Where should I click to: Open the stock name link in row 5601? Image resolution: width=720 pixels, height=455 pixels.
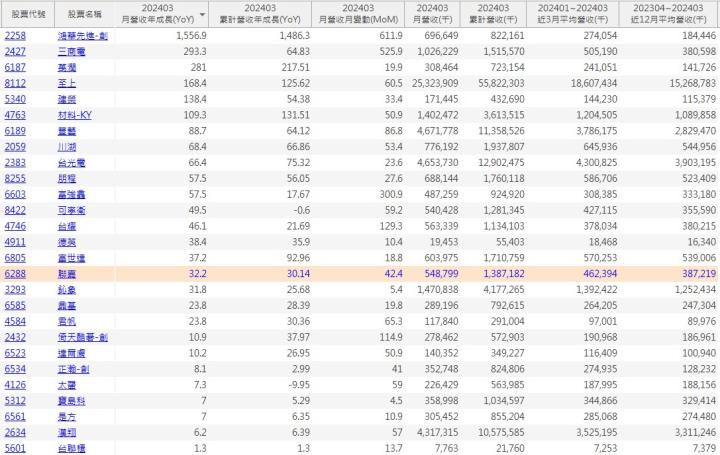click(71, 449)
